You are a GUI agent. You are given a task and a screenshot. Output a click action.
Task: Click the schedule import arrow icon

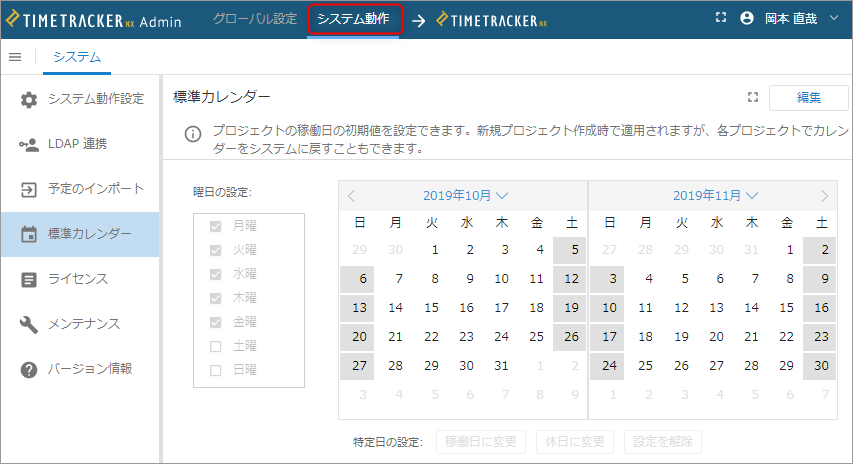coord(28,190)
